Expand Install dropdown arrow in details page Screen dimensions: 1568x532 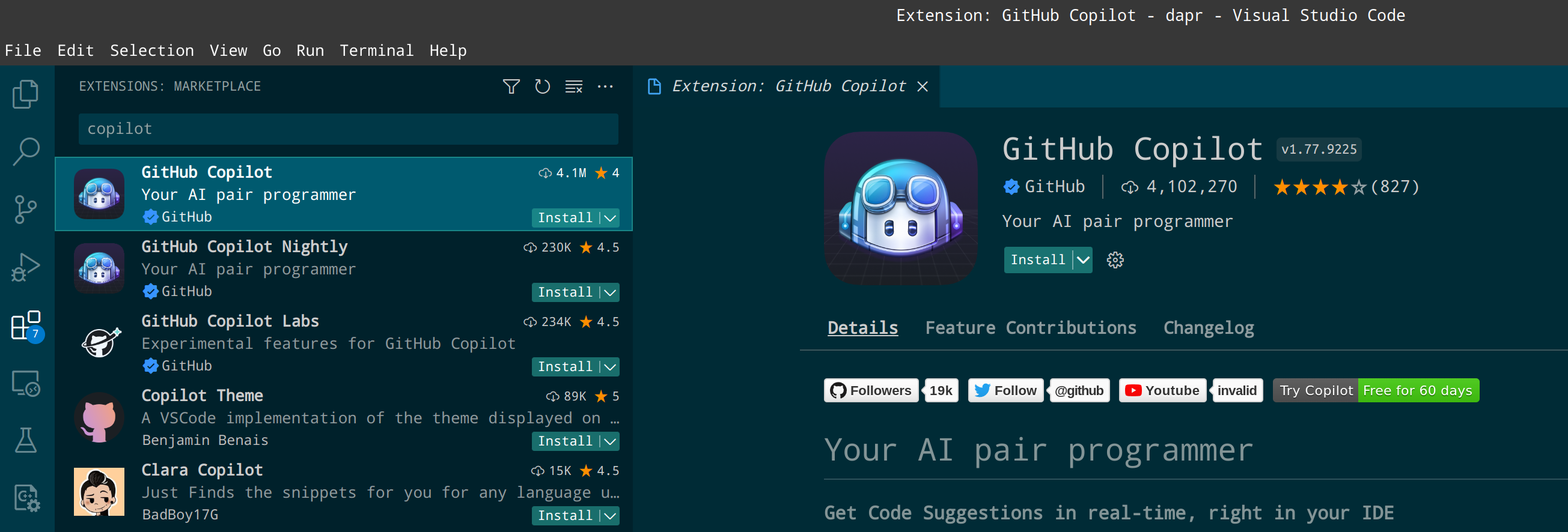[1083, 260]
